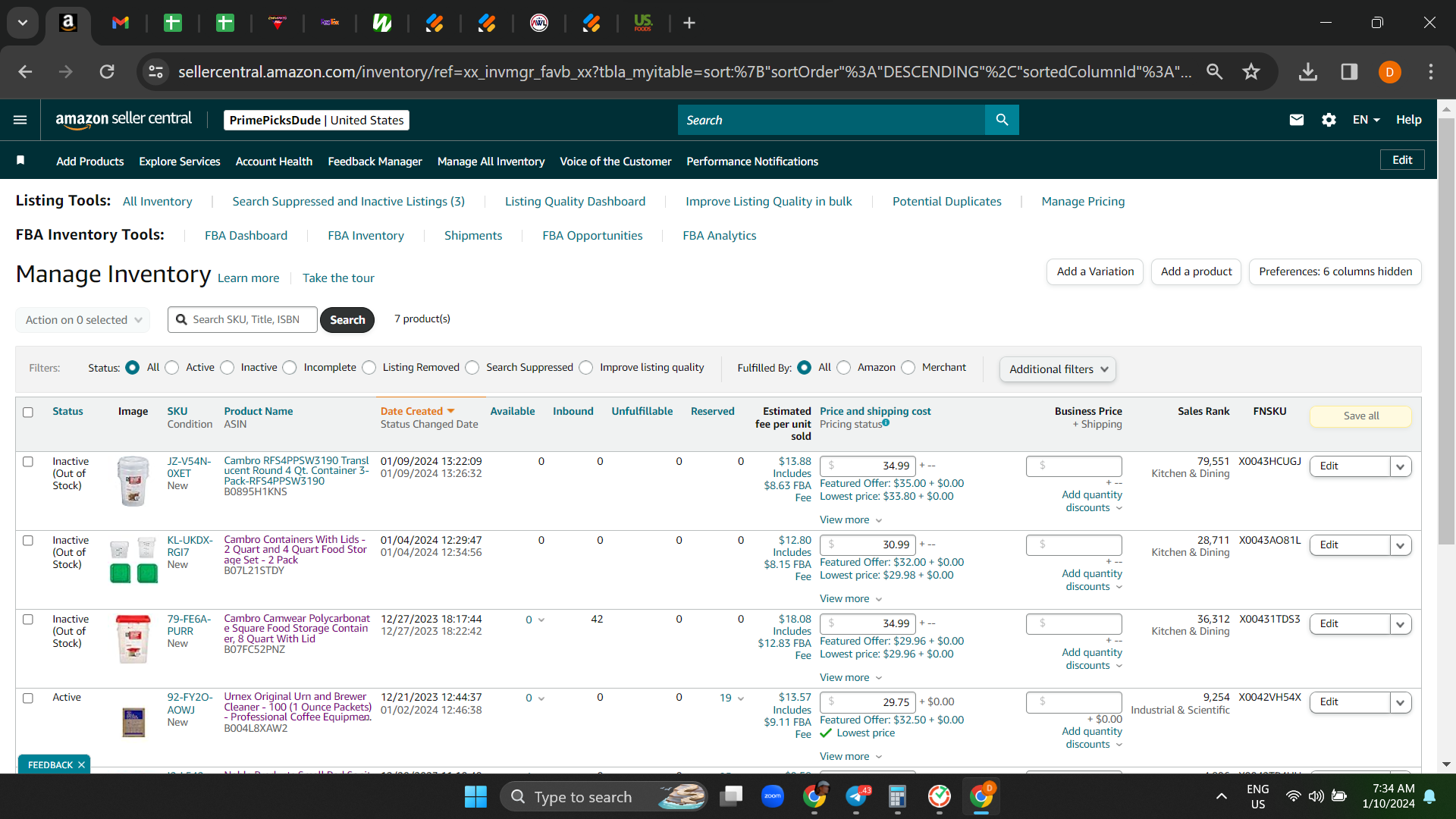
Task: Click the page vertical scrollbar
Action: pos(1446,331)
